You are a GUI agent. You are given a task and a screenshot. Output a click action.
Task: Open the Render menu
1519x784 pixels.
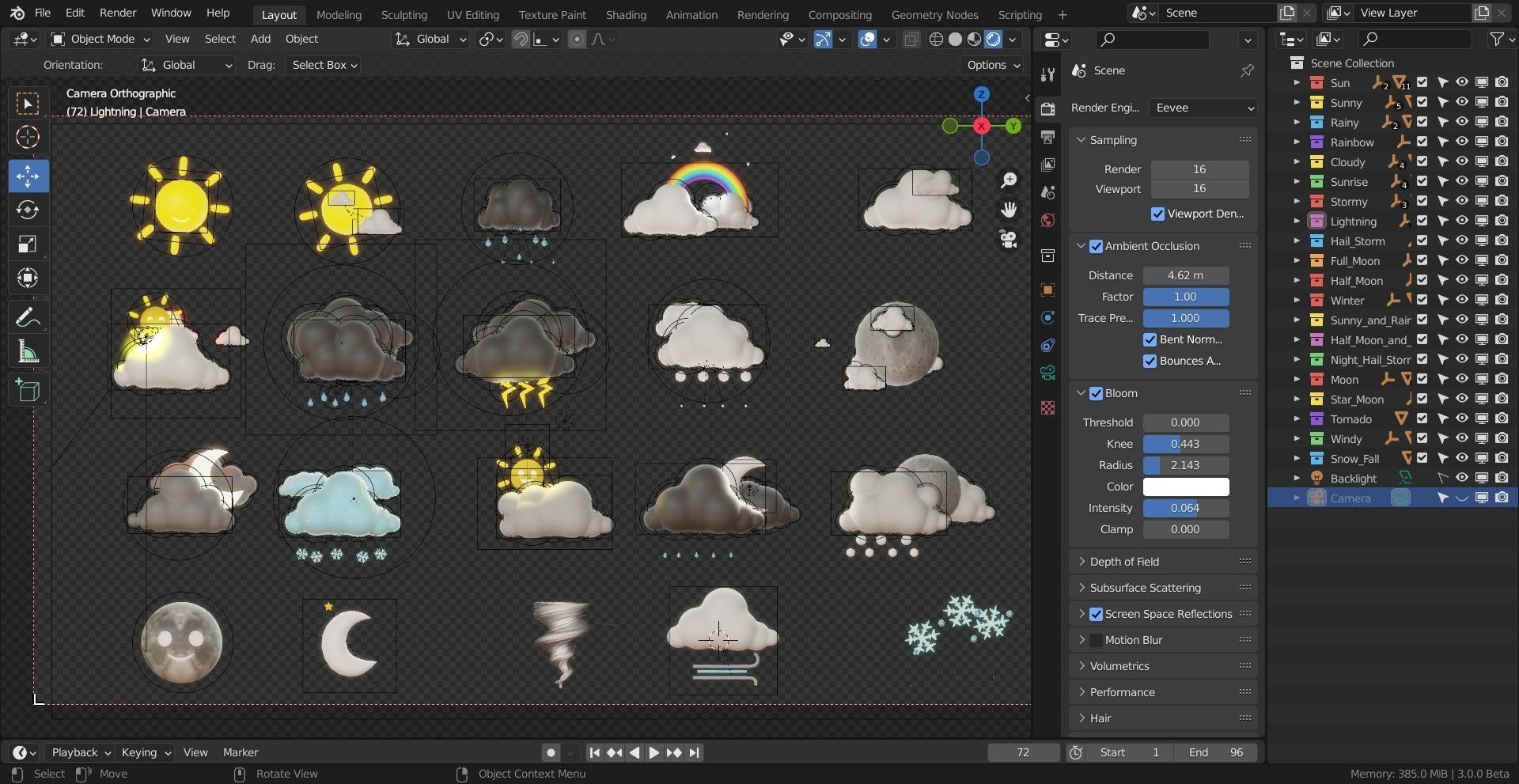pyautogui.click(x=118, y=13)
